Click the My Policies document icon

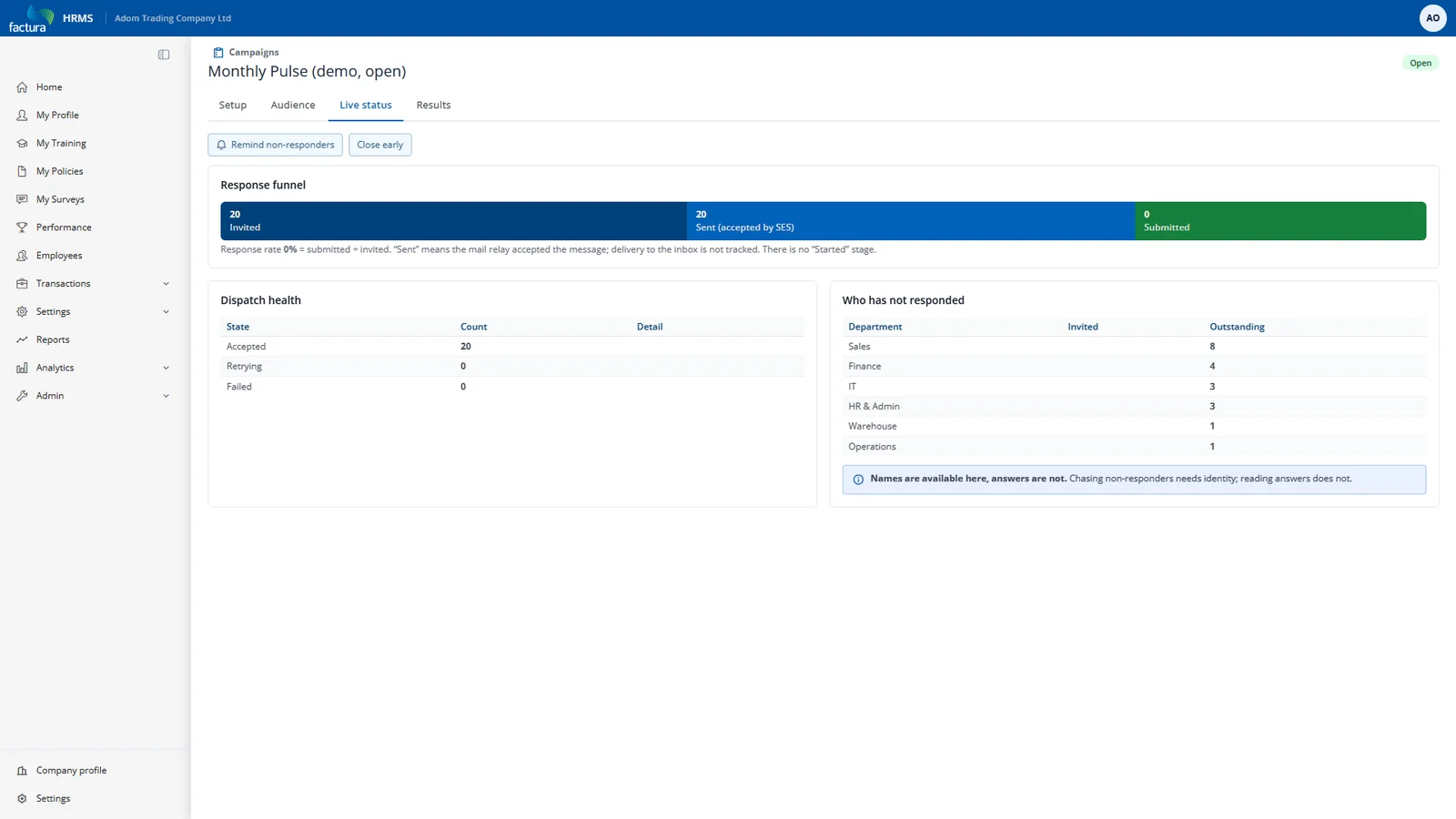click(22, 171)
